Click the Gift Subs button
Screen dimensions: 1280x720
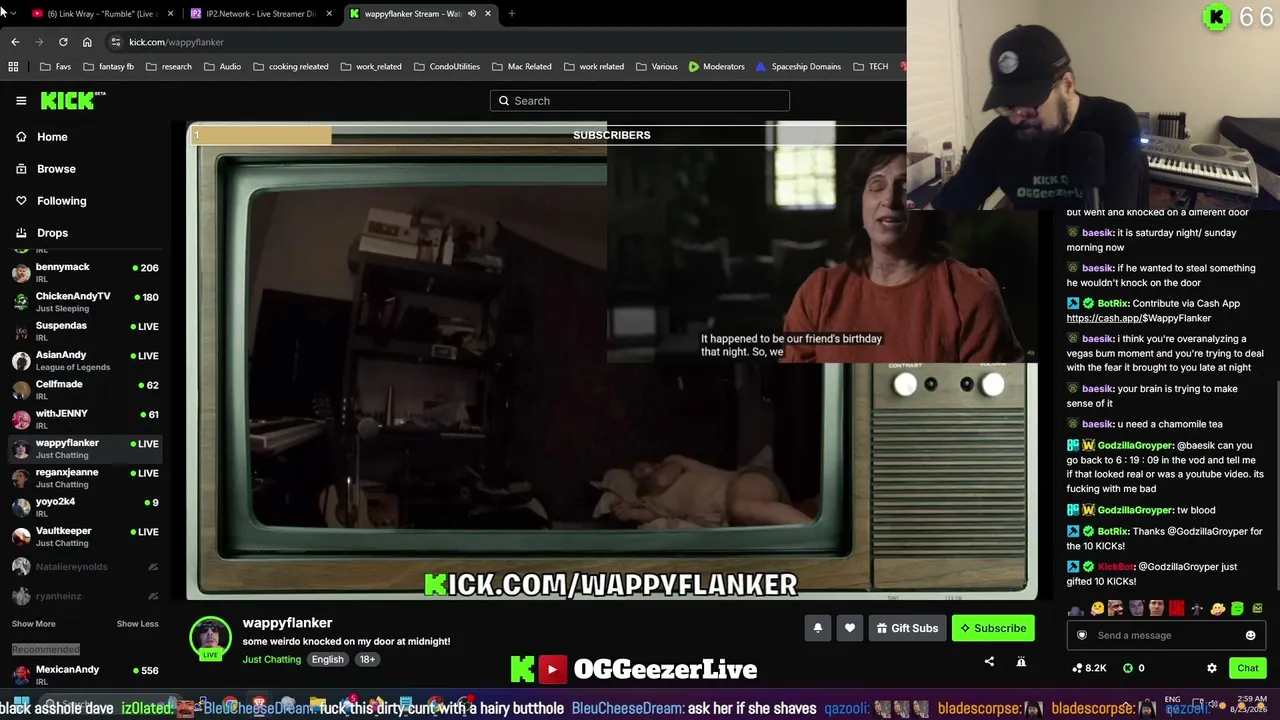click(x=908, y=628)
